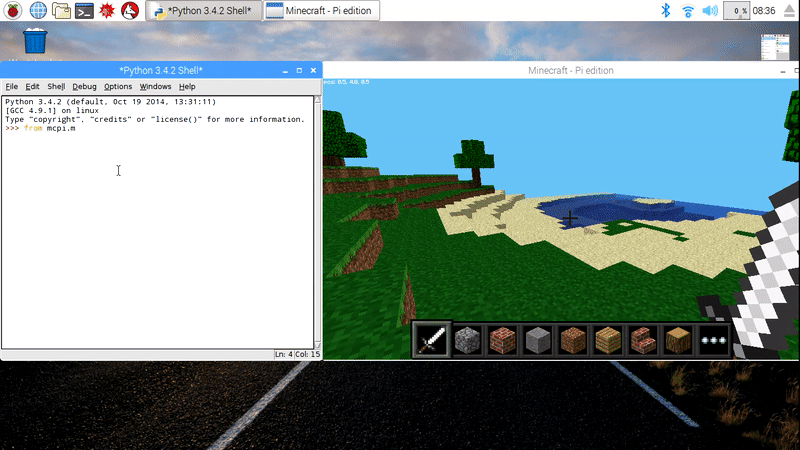Viewport: 800px width, 450px height.
Task: Select the brick stairs in the hotbar
Action: point(643,341)
